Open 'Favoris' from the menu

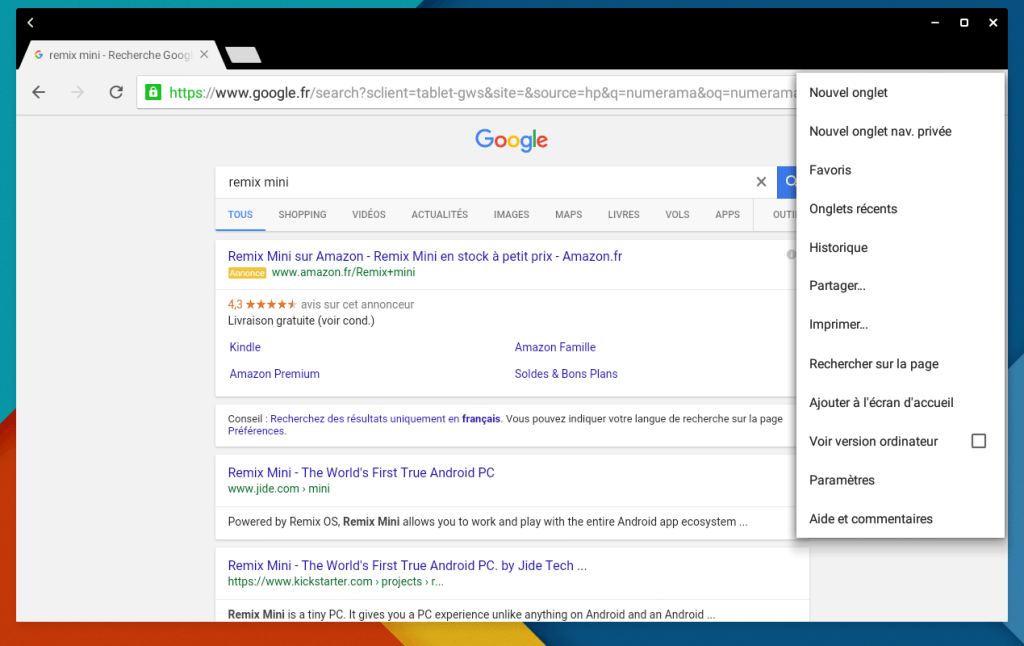click(900, 170)
